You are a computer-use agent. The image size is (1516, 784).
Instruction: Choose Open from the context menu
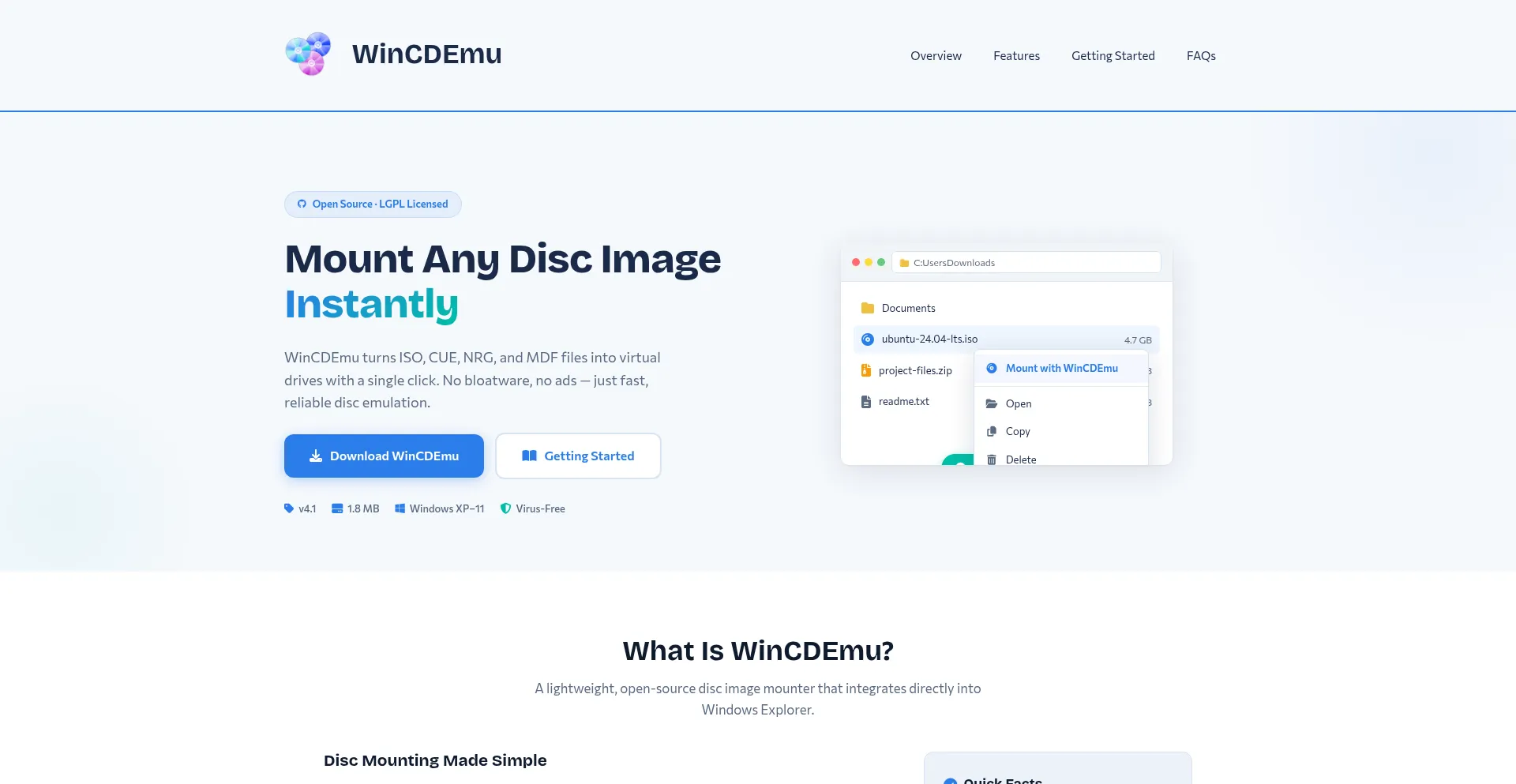[x=1061, y=403]
